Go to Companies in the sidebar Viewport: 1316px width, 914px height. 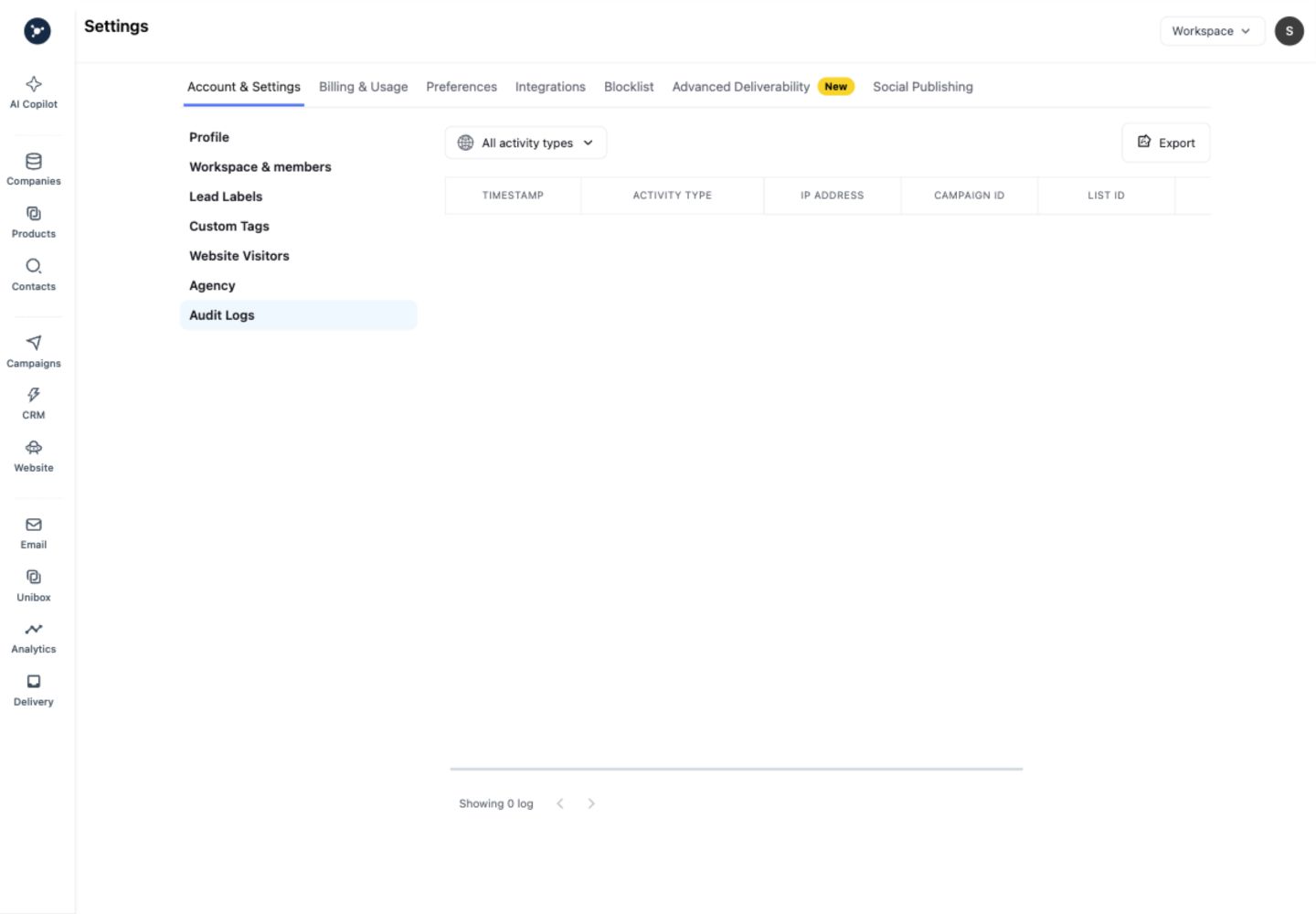(34, 169)
